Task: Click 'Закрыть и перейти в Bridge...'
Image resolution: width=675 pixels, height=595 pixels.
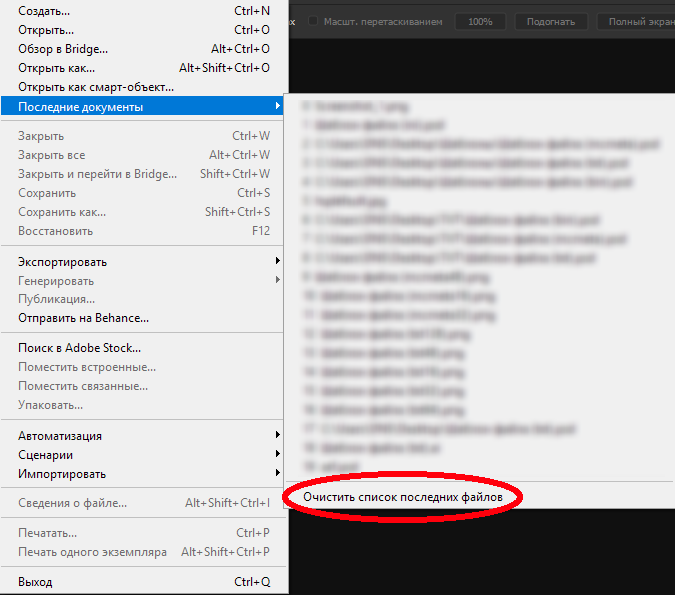Action: (142, 174)
